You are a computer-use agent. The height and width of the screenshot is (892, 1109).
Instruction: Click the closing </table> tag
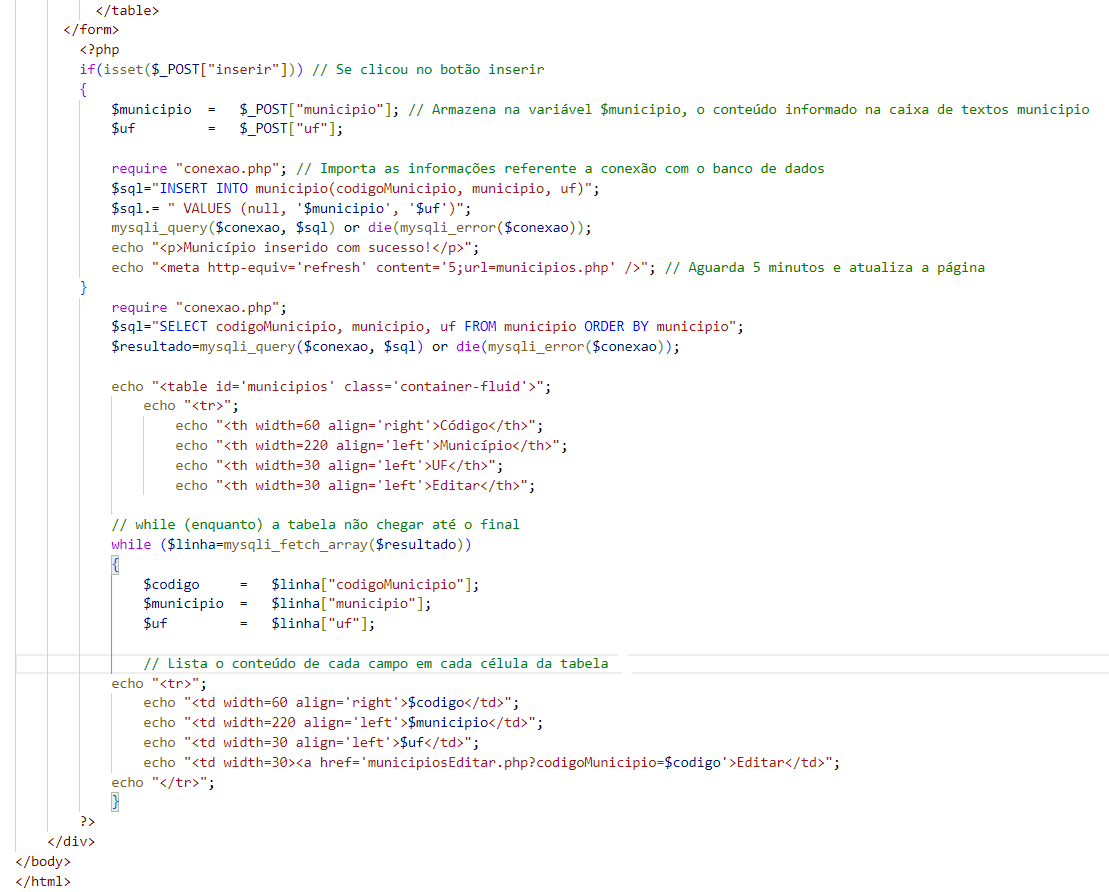pos(127,10)
